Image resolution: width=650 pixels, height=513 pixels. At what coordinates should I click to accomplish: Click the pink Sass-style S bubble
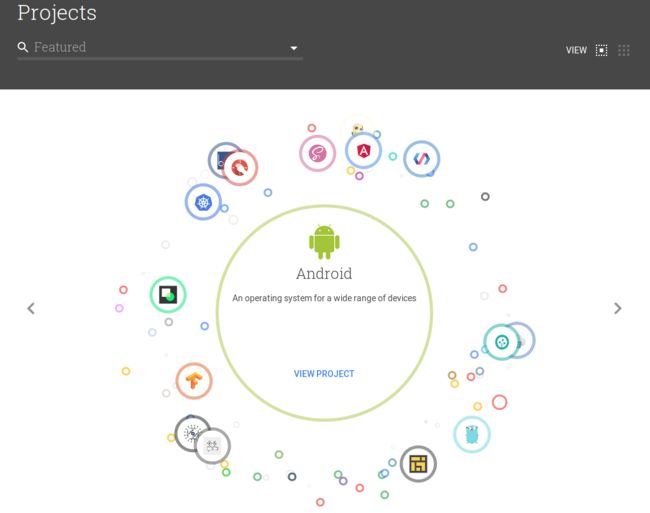pyautogui.click(x=318, y=153)
